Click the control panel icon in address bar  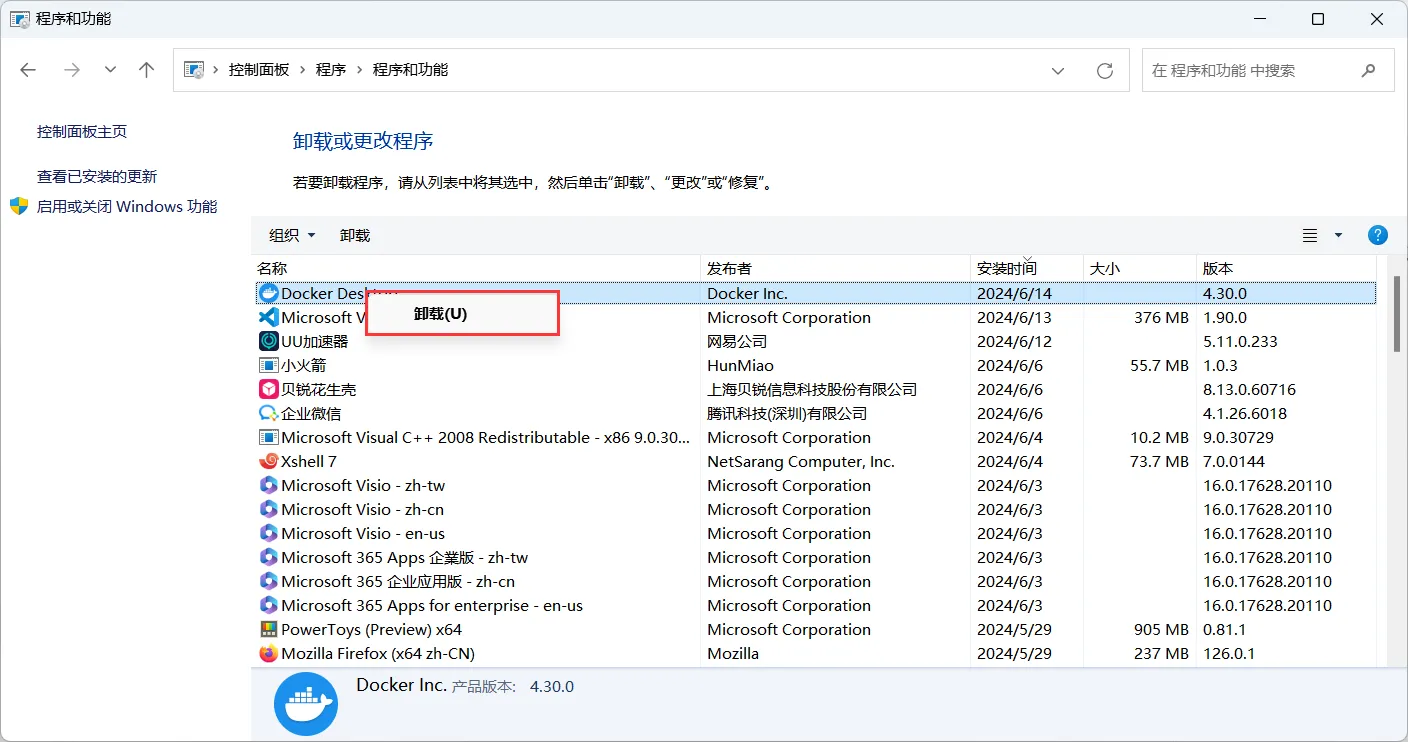coord(194,70)
